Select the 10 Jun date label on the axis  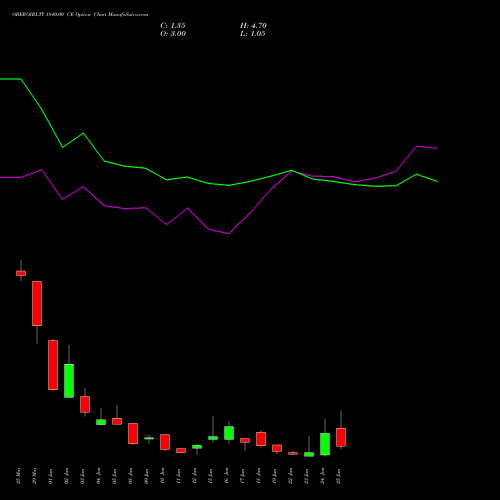[163, 476]
